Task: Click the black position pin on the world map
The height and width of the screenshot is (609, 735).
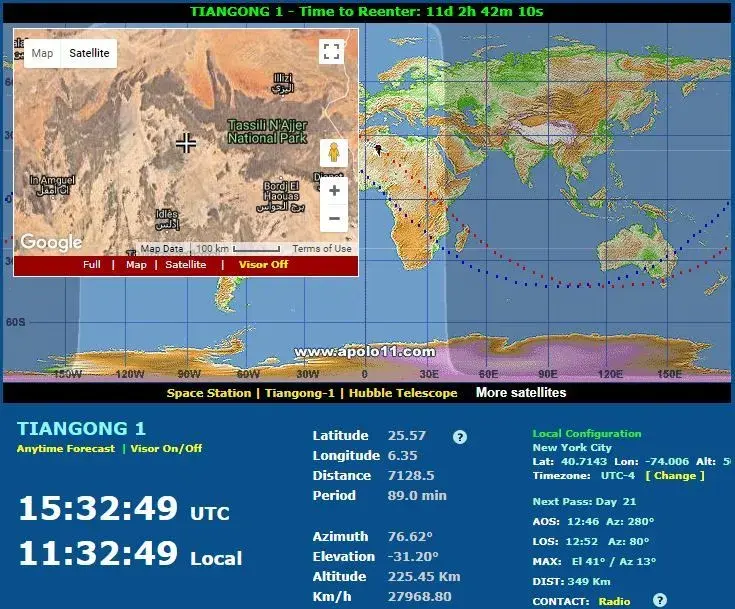Action: [379, 149]
